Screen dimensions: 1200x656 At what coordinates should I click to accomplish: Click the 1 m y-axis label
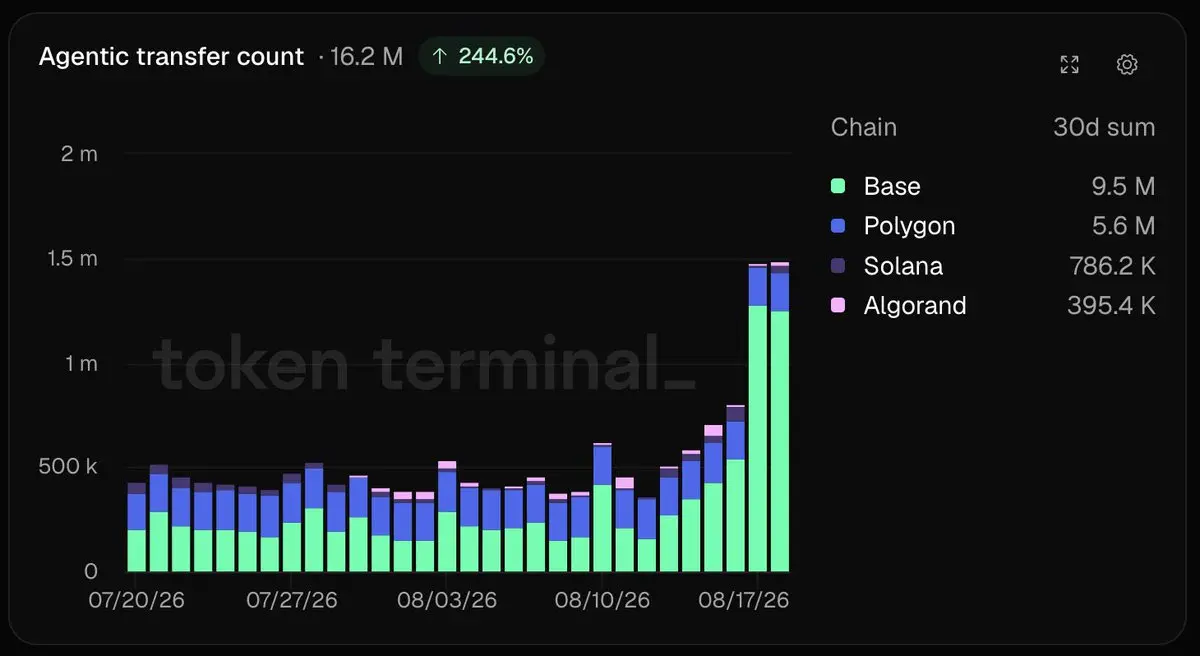79,363
